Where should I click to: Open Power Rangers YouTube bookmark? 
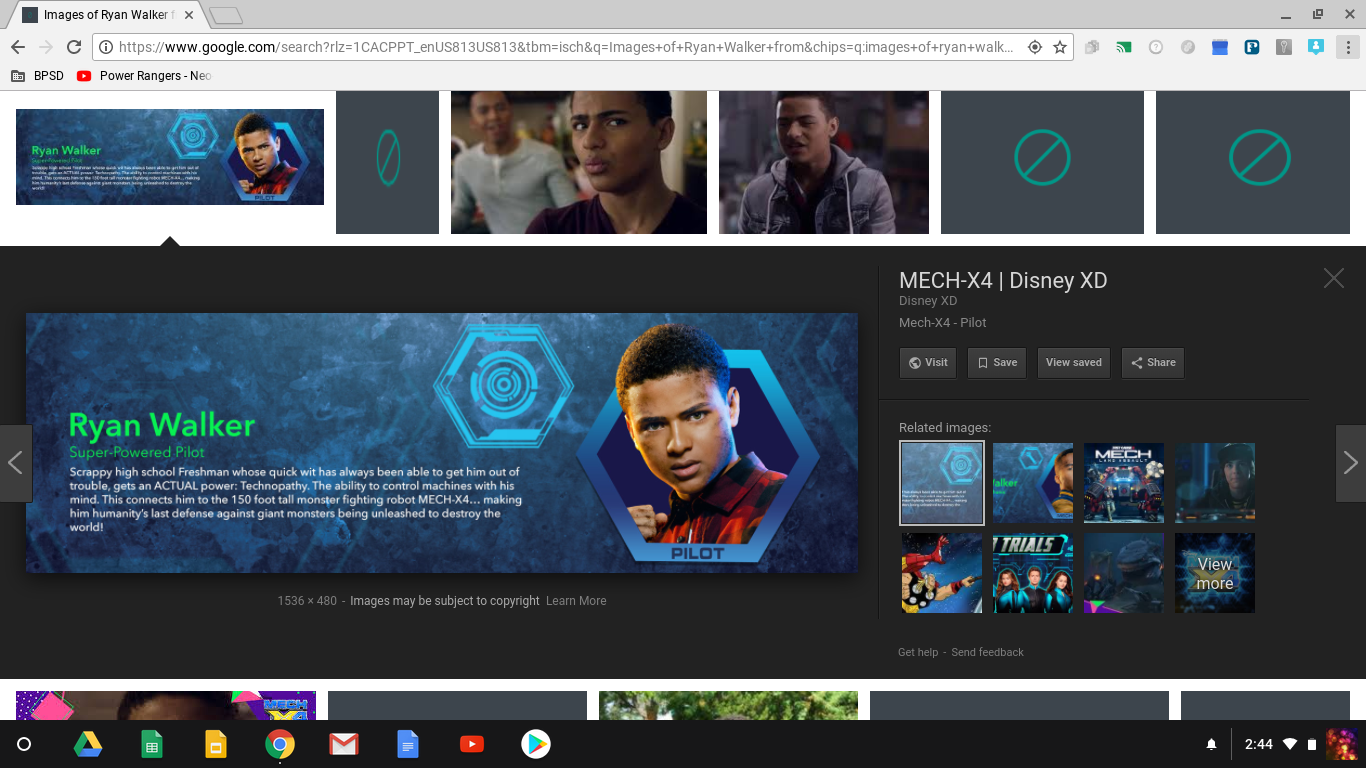tap(144, 76)
